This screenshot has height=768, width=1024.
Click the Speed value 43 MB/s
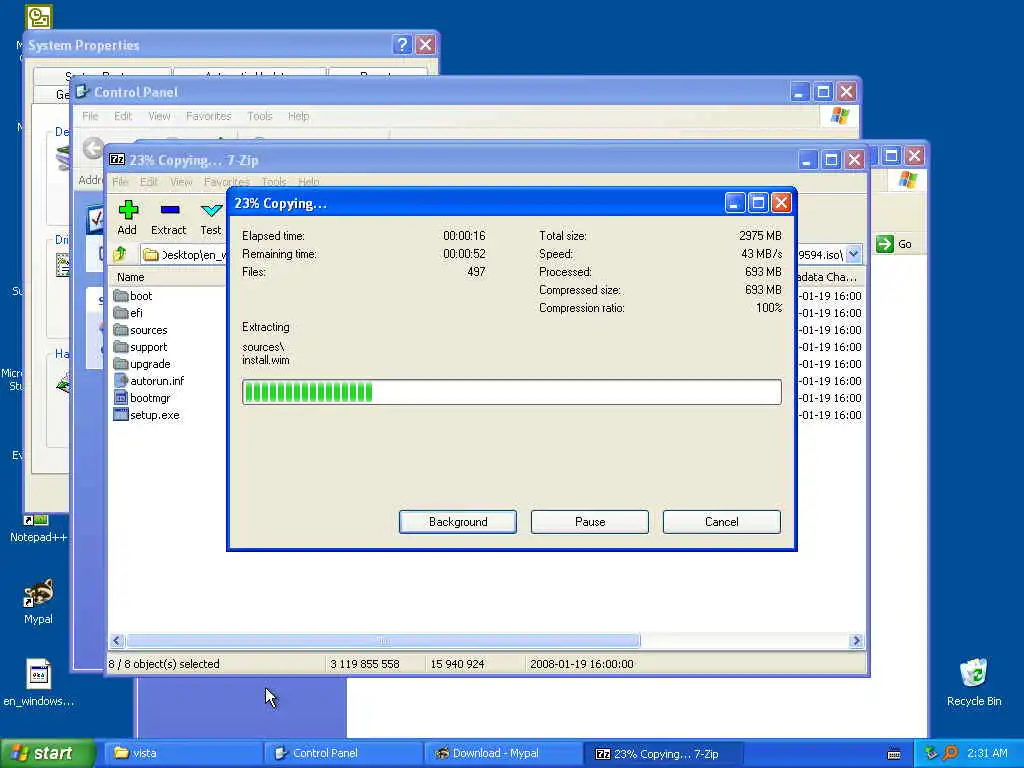tap(761, 253)
